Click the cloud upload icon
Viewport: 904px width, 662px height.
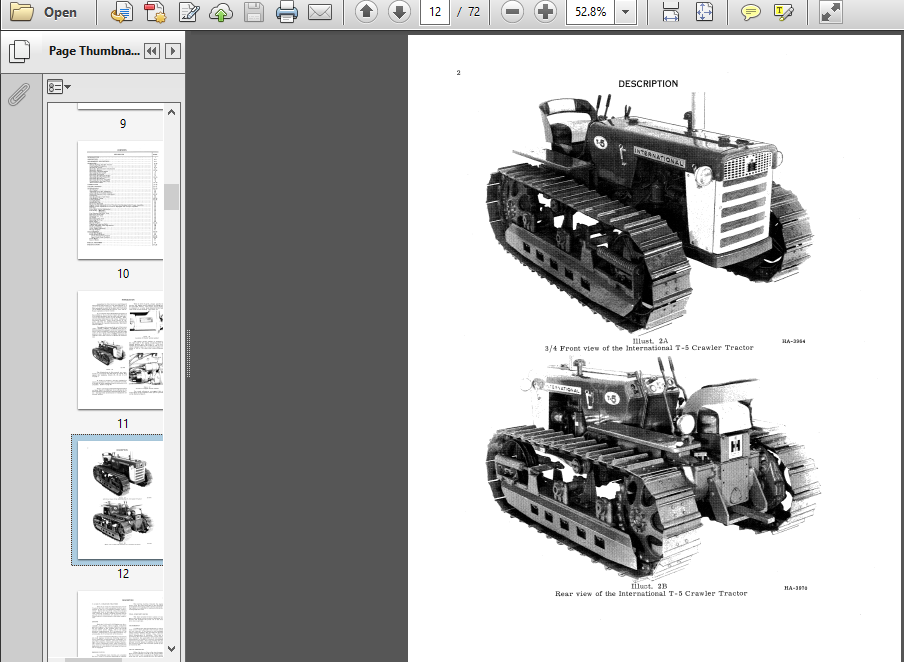pos(221,12)
